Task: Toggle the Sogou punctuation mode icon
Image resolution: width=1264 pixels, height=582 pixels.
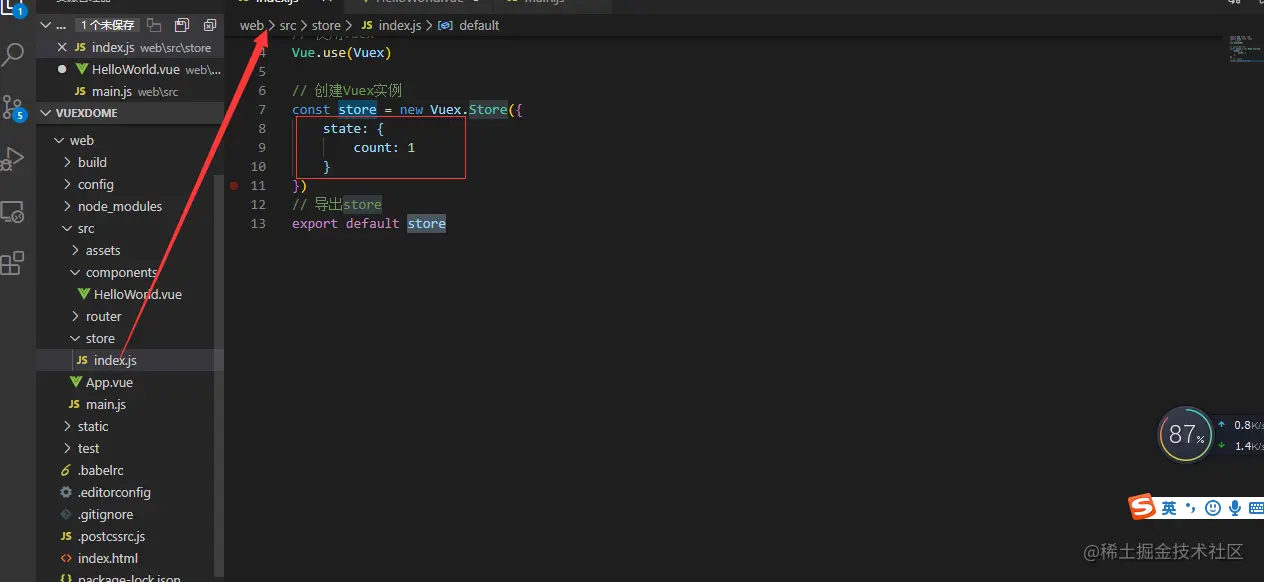Action: [1191, 508]
